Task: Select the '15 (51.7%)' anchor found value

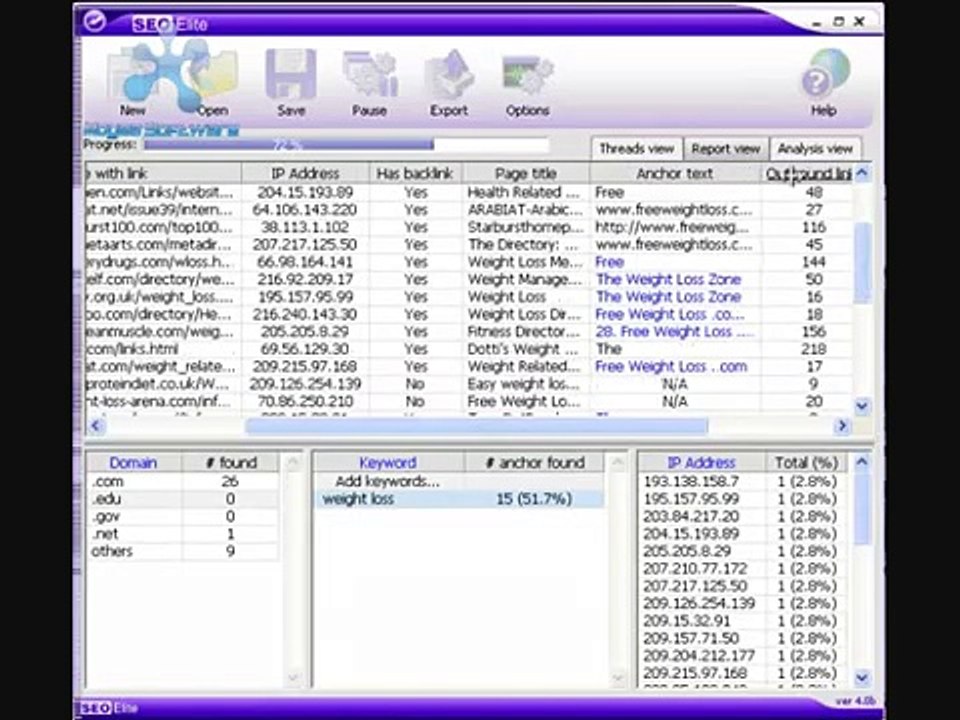Action: tap(534, 499)
